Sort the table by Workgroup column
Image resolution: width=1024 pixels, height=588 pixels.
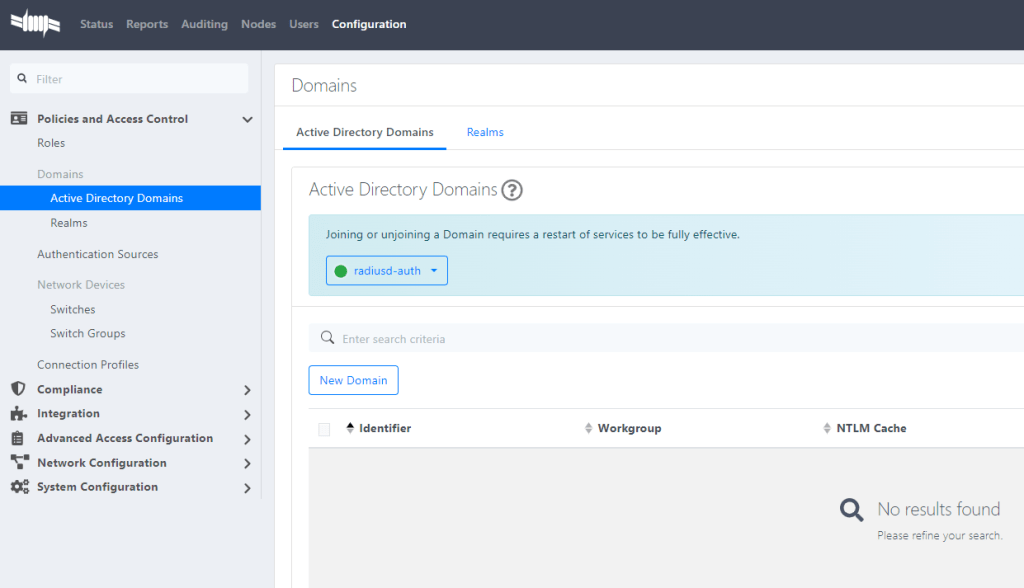[x=629, y=428]
